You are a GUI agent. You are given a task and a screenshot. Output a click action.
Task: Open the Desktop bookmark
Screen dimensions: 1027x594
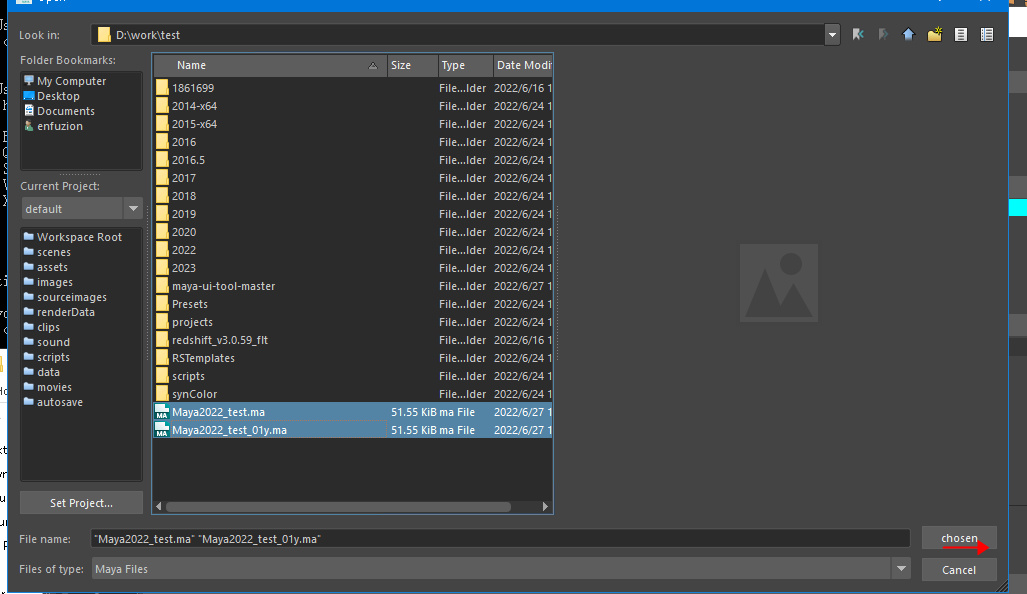pyautogui.click(x=58, y=96)
